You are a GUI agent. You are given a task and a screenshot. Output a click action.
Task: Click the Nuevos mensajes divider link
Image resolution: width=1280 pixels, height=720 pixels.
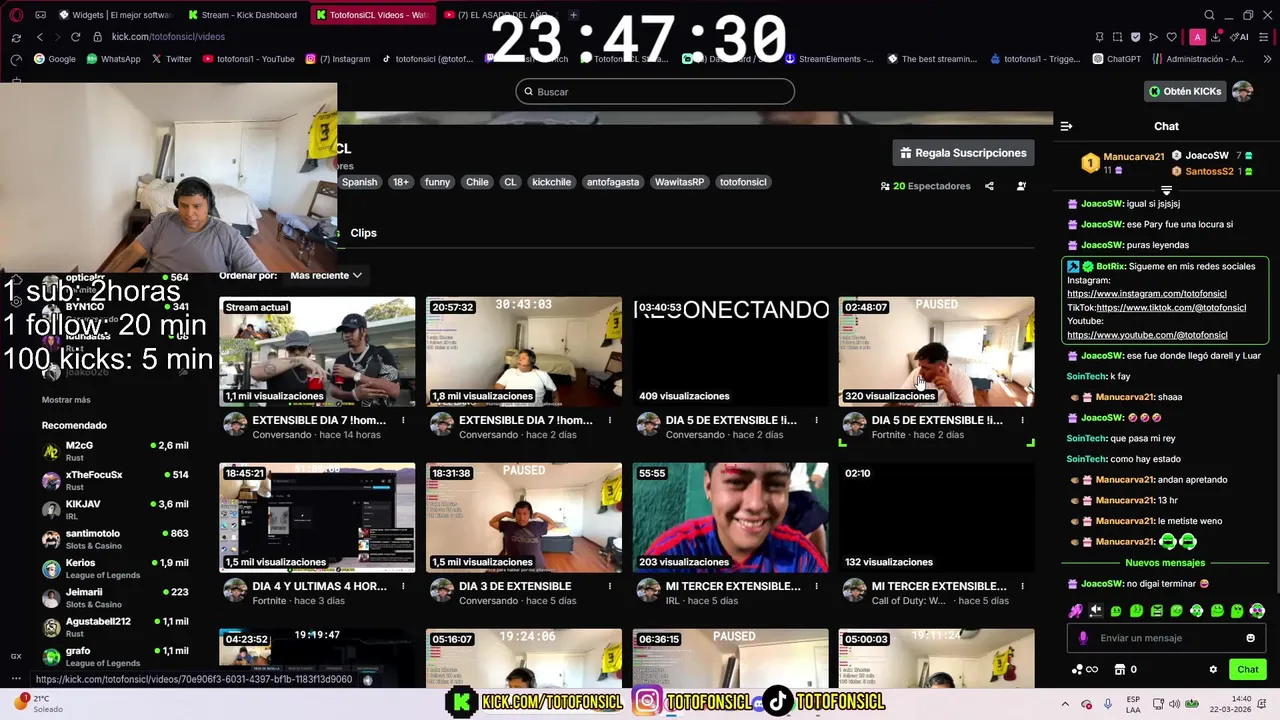1165,563
